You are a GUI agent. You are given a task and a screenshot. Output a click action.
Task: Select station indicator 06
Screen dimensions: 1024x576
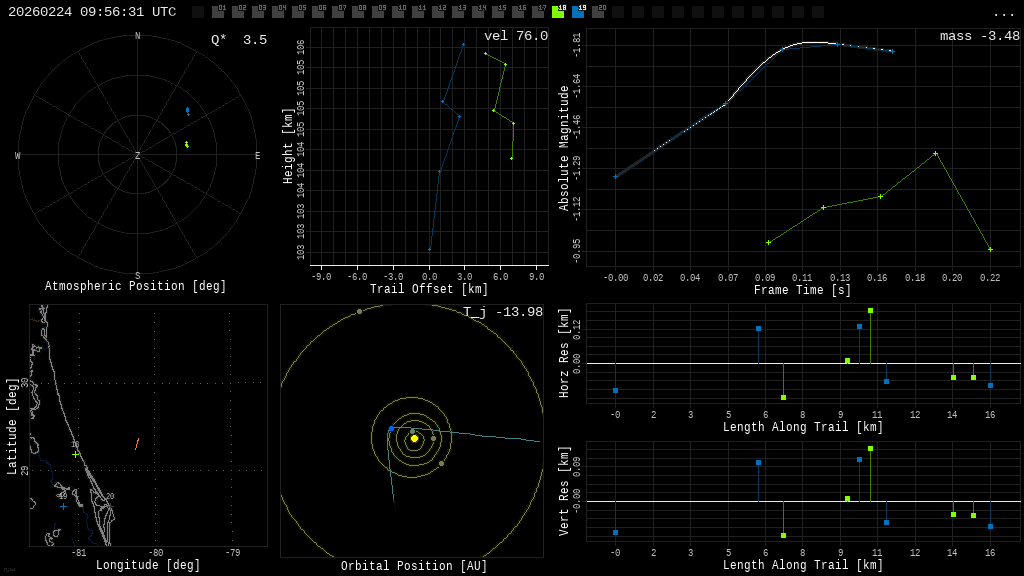coord(319,11)
